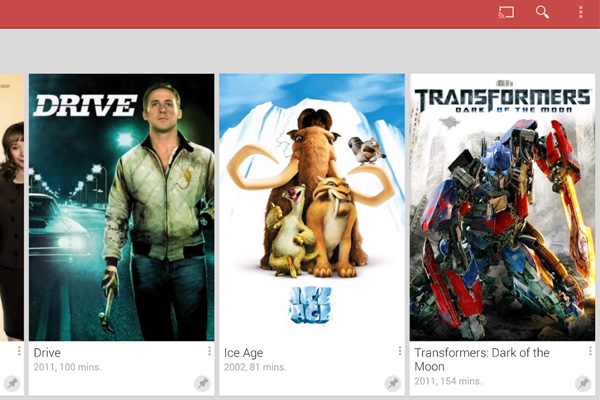Open the Transformers card three-dot menu
600x400 pixels.
(590, 351)
